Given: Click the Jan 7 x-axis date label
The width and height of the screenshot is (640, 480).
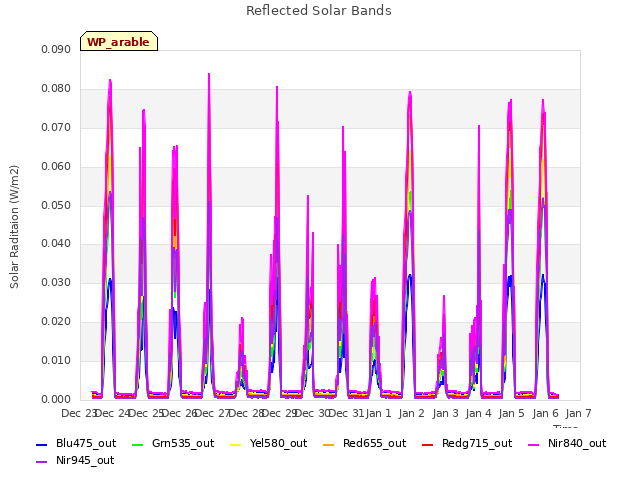Looking at the screenshot, I should point(578,413).
